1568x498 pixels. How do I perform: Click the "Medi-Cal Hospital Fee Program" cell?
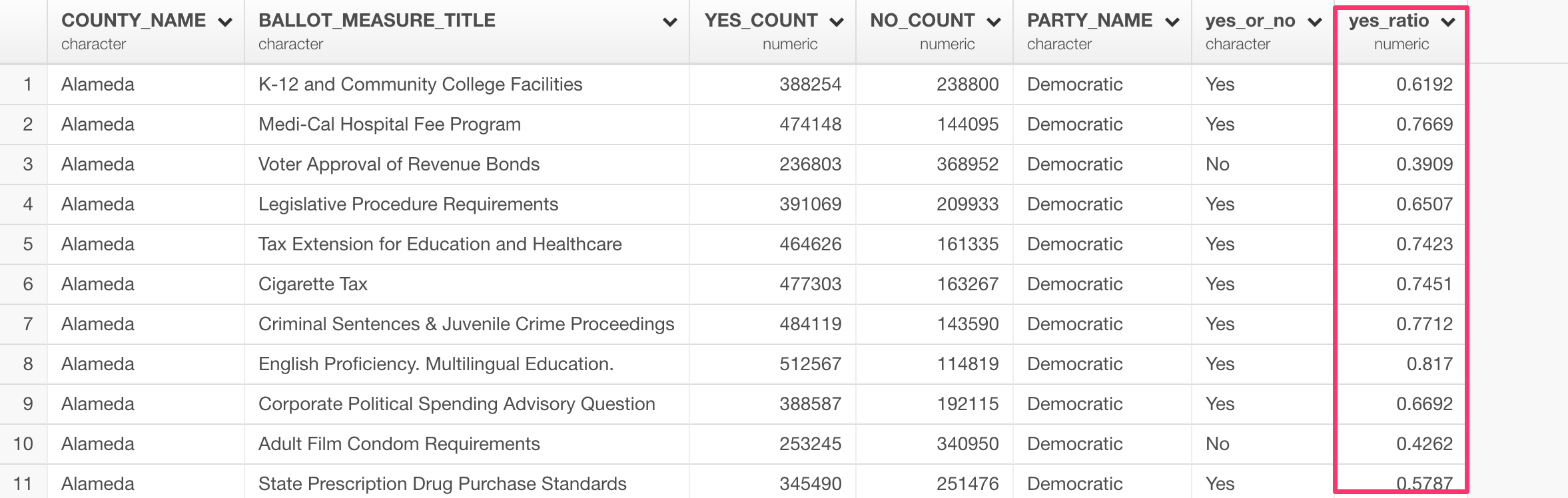click(390, 124)
